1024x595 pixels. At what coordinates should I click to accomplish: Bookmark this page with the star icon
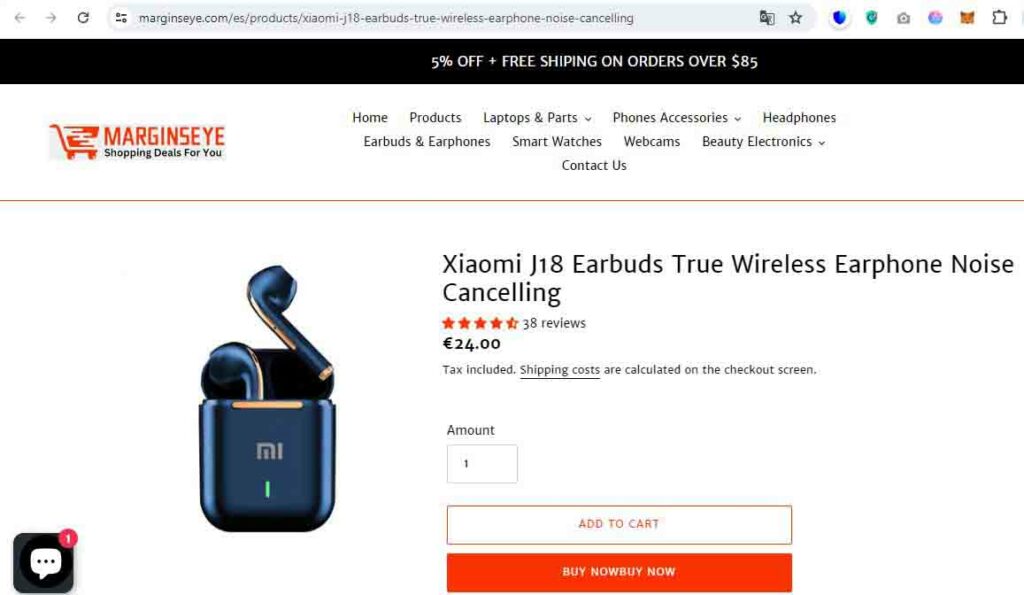click(x=795, y=18)
